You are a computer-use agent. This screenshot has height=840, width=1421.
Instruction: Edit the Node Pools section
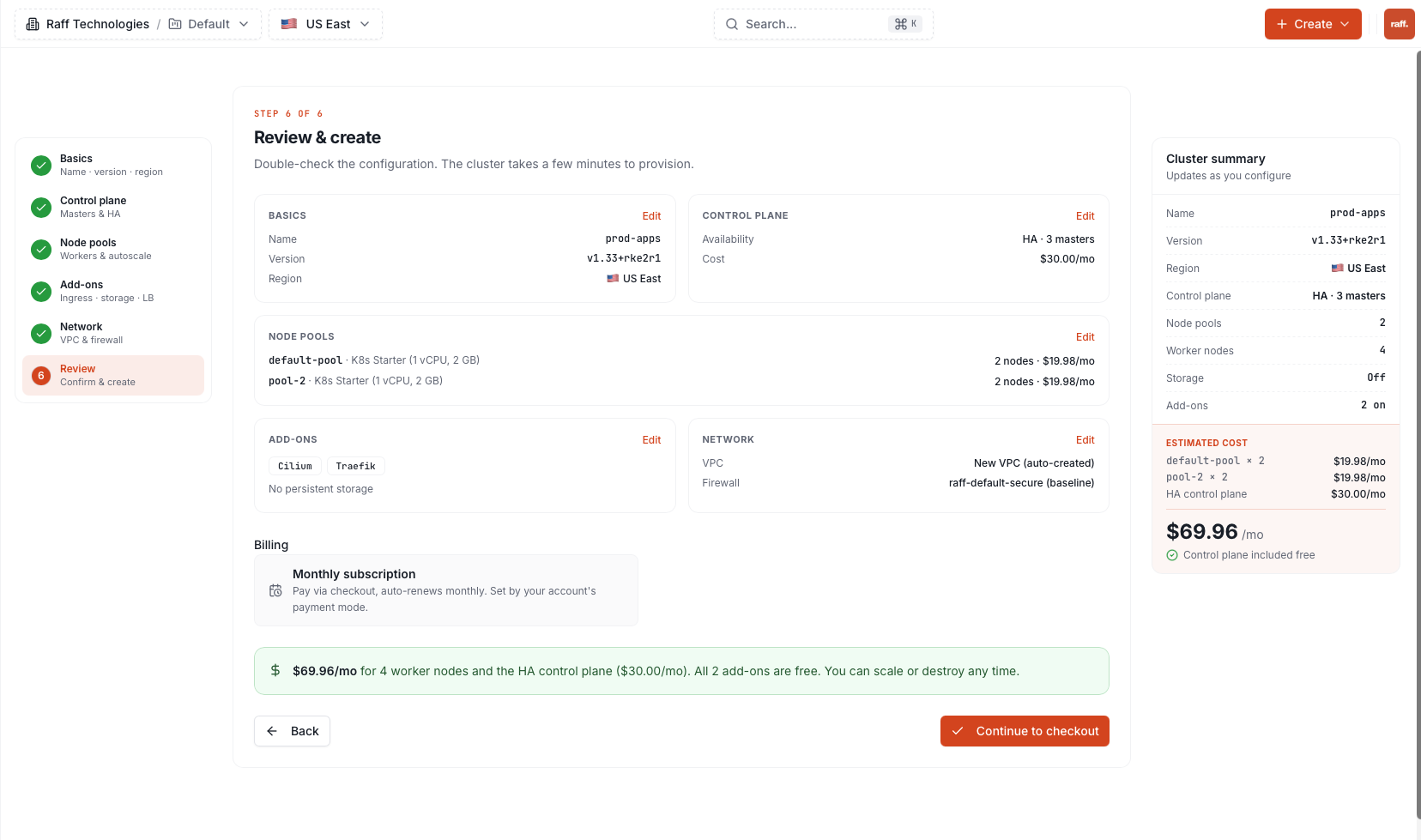point(1085,337)
